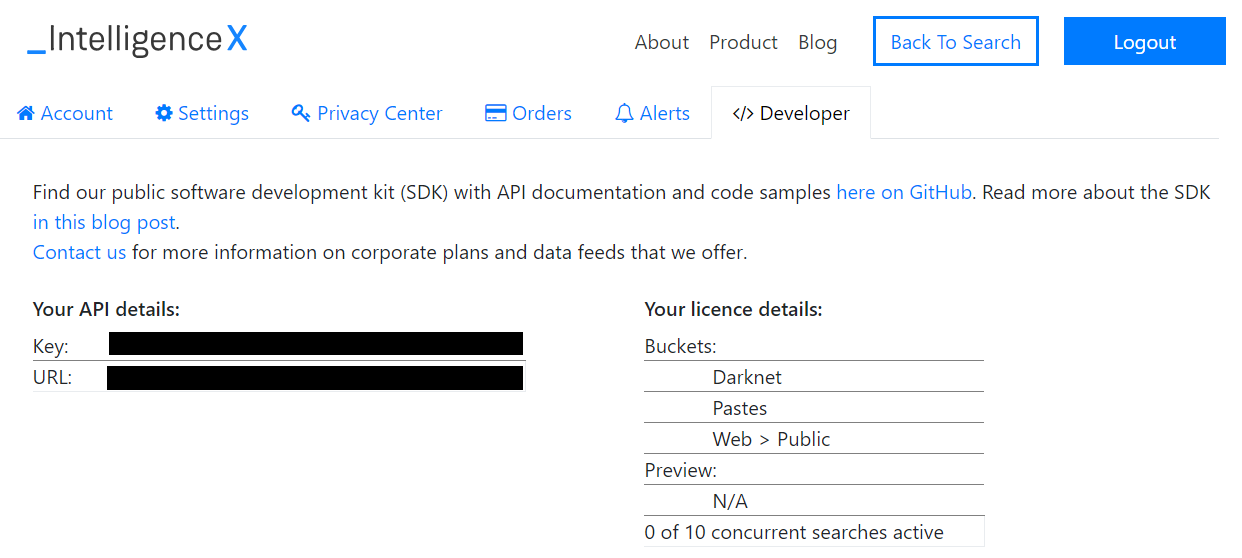Click the key icon beside Privacy Center
Screen dimensions: 1242x558
point(300,113)
